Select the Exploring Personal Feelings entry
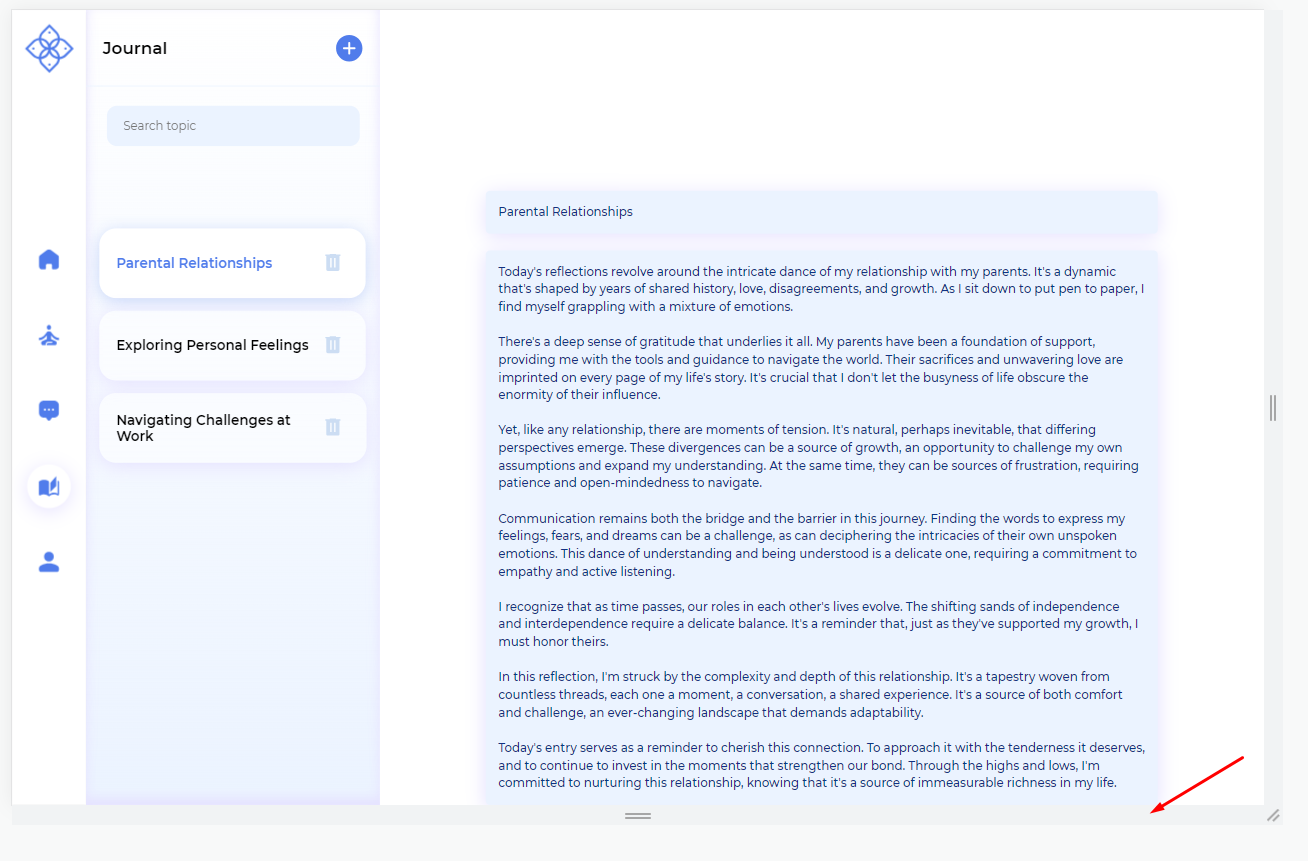1308x861 pixels. point(213,344)
